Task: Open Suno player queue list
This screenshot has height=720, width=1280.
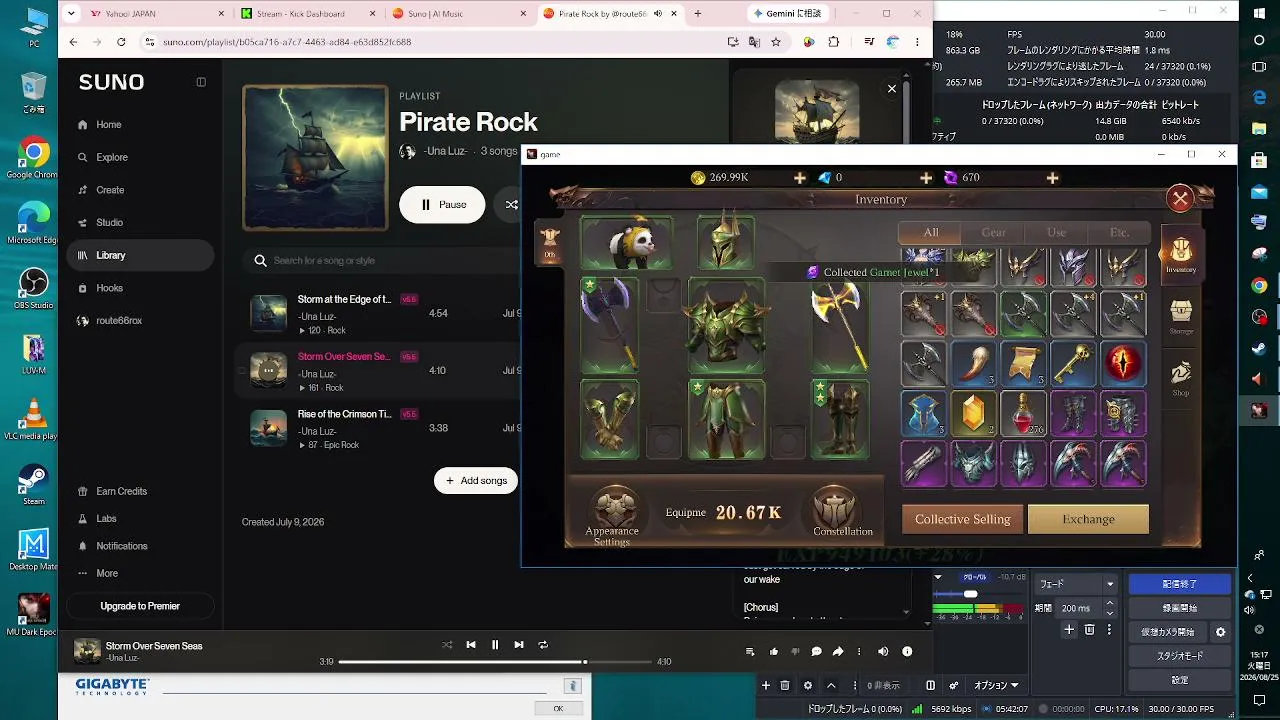Action: click(750, 652)
